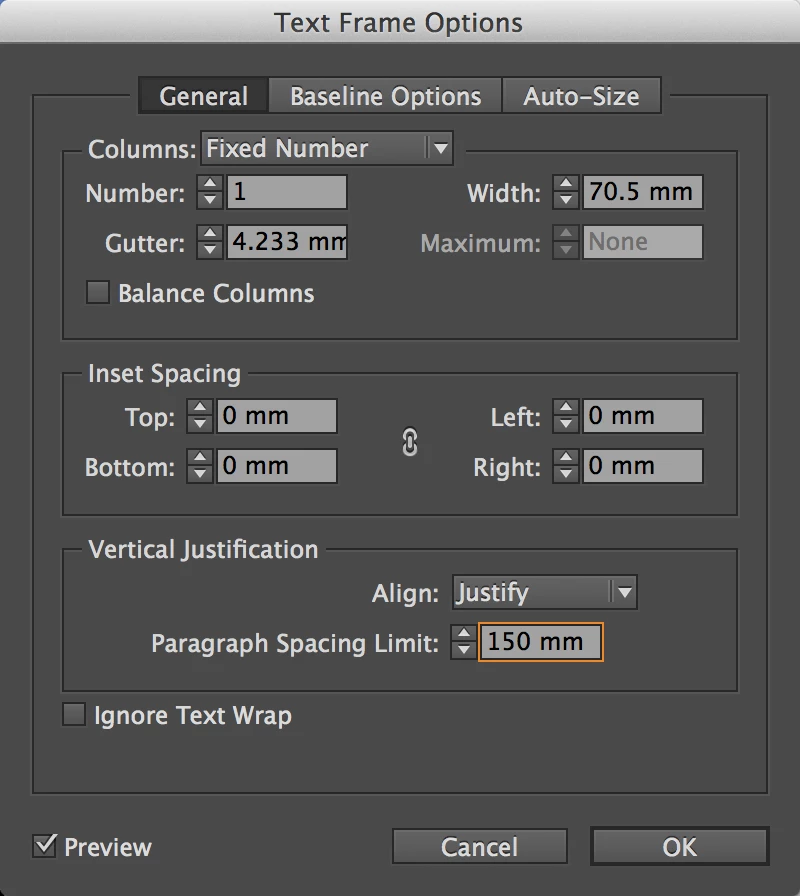
Task: Click the Paragraph Spacing Limit stepper arrows
Action: coord(463,642)
